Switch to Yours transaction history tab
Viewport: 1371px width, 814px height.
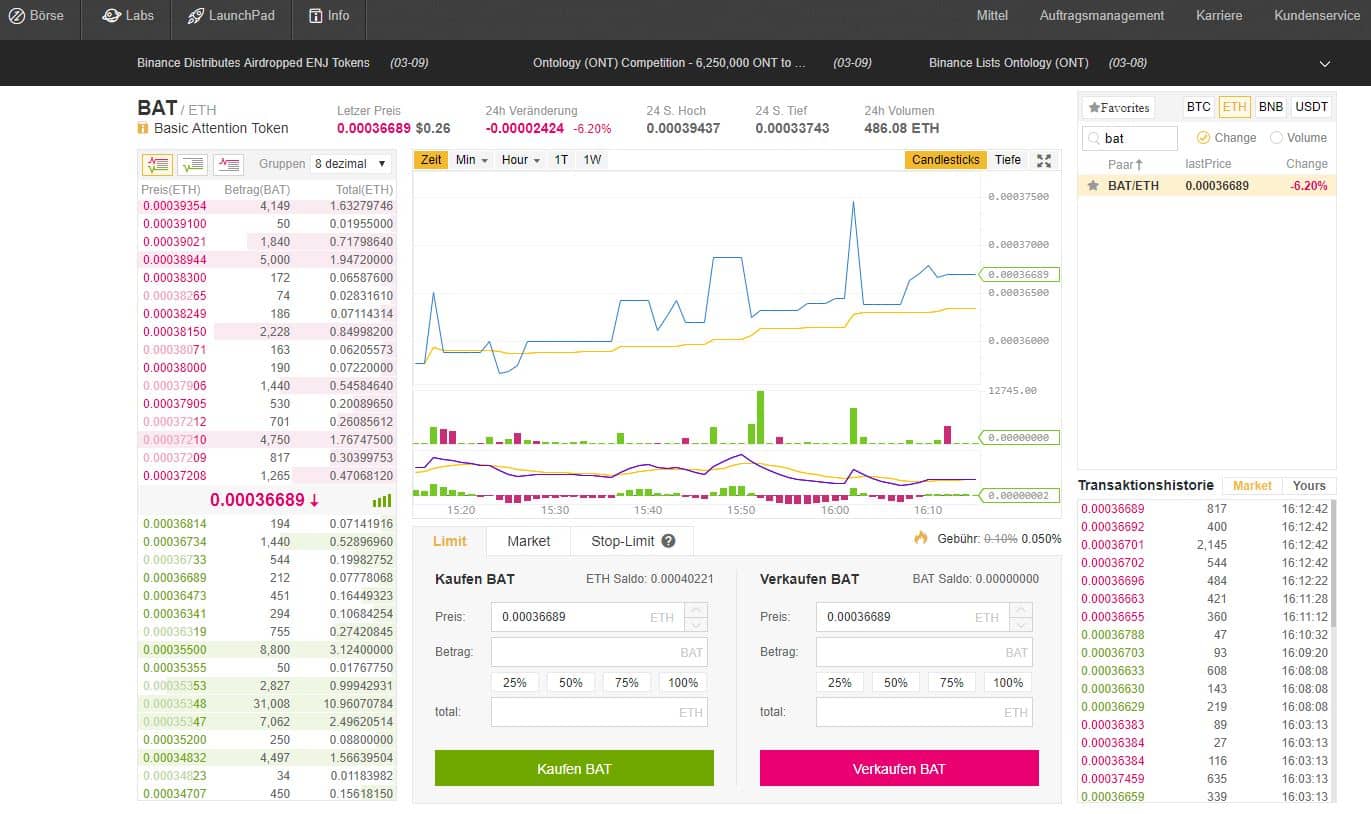(x=1308, y=485)
